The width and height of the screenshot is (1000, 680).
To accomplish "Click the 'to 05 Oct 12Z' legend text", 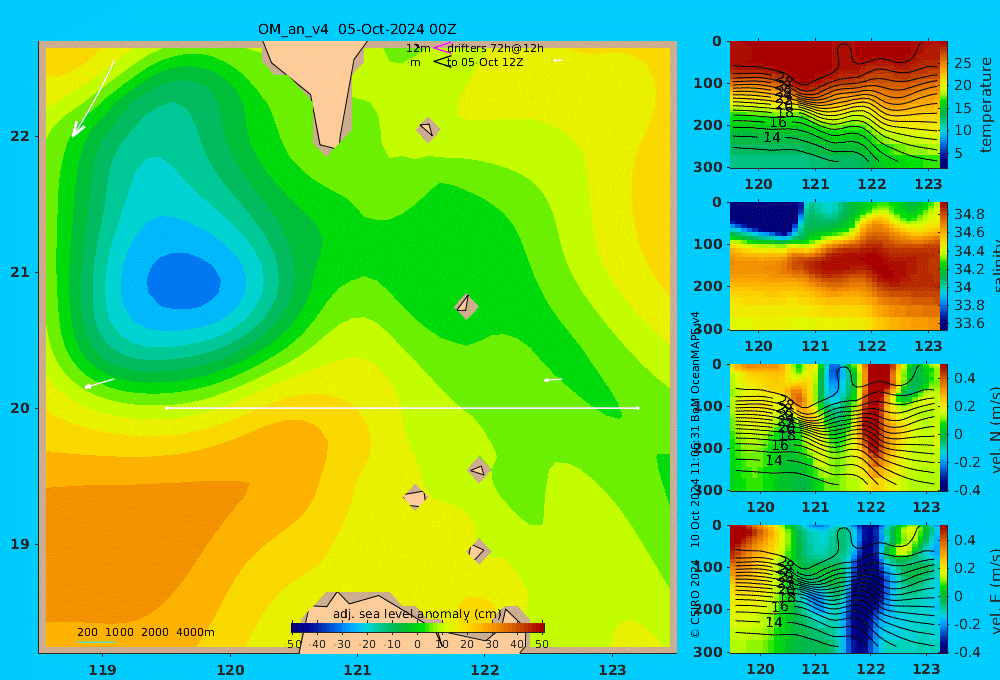I will [x=485, y=62].
